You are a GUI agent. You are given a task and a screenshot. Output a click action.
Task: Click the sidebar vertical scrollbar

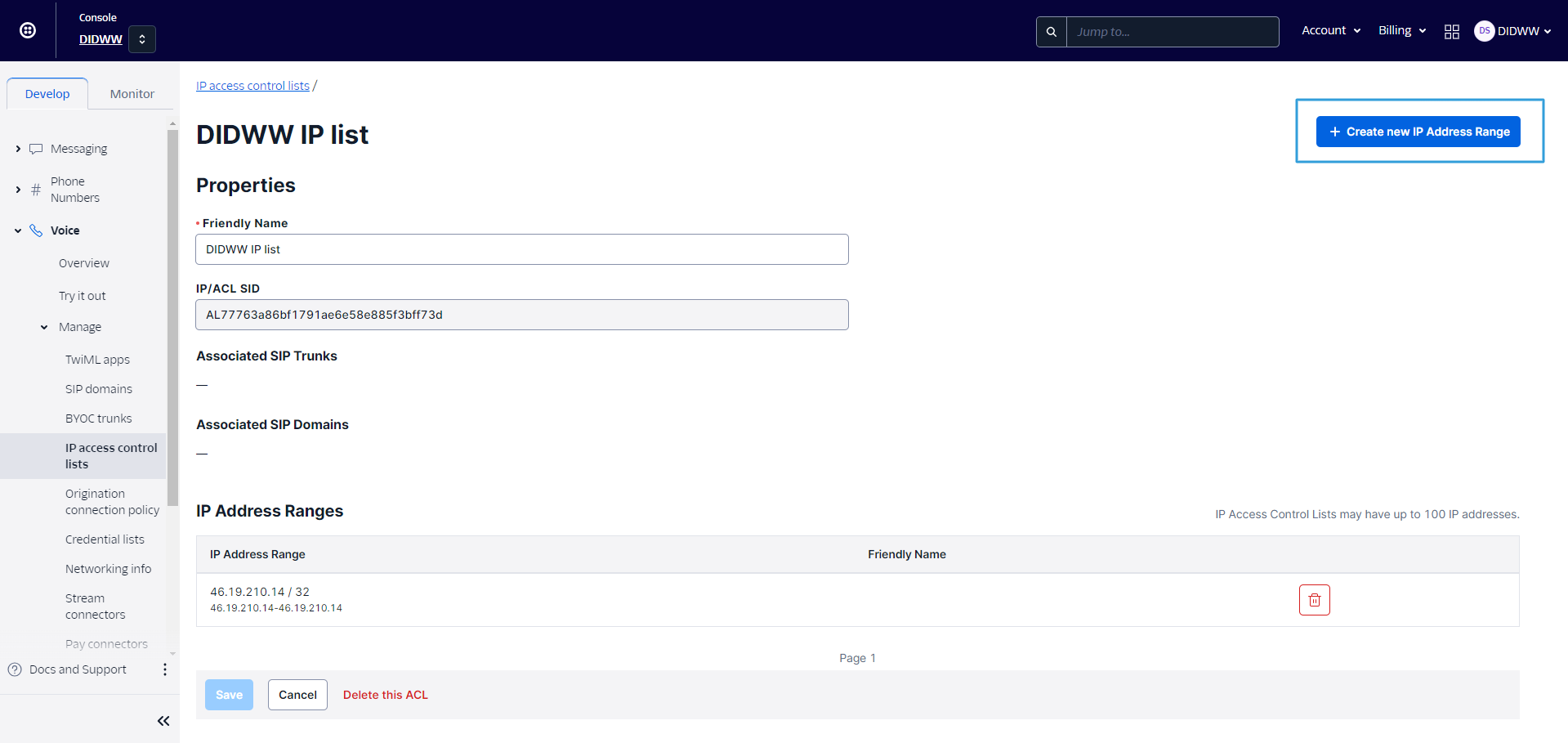tap(172, 318)
